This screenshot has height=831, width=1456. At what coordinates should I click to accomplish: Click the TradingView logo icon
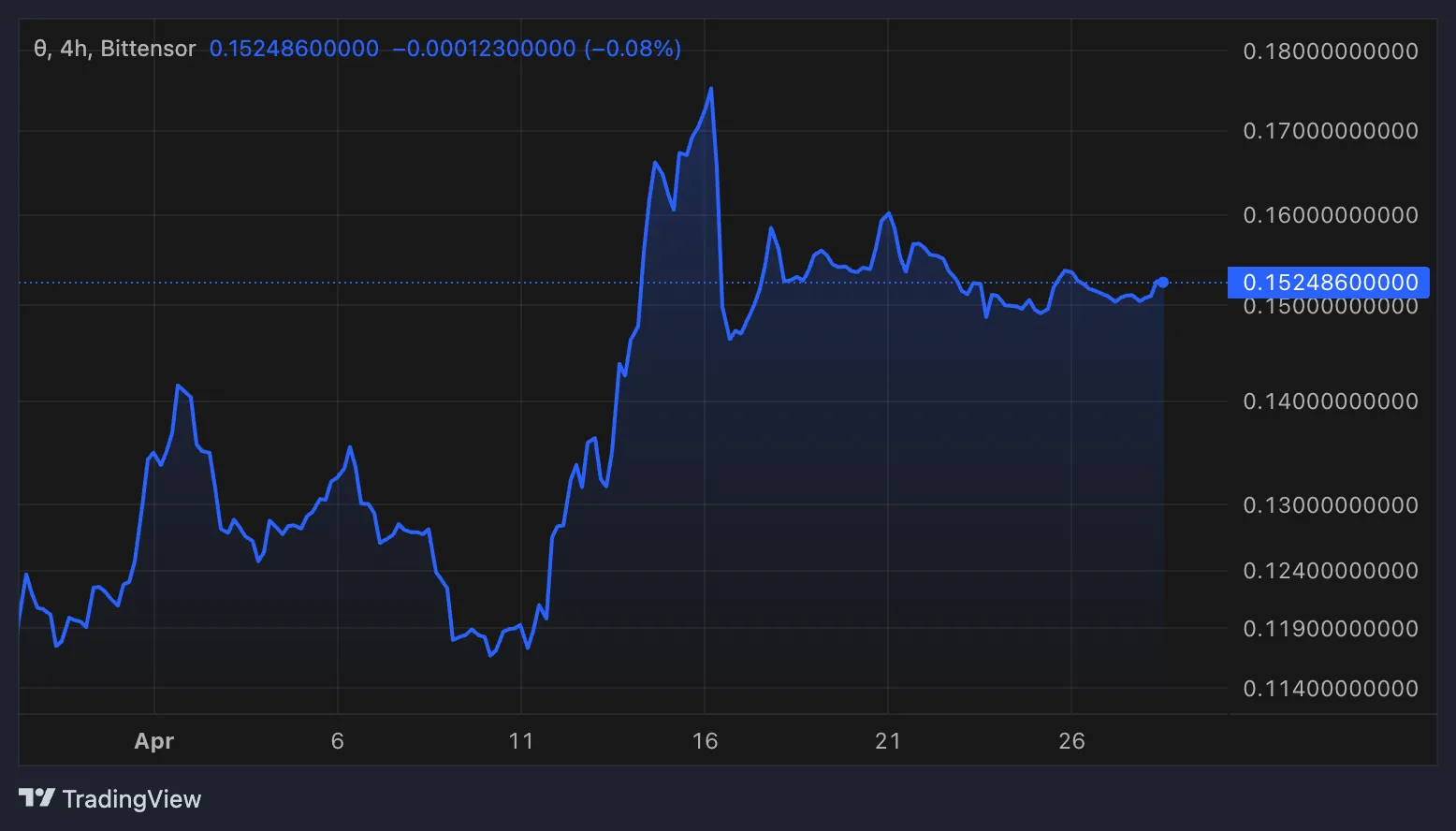(37, 799)
